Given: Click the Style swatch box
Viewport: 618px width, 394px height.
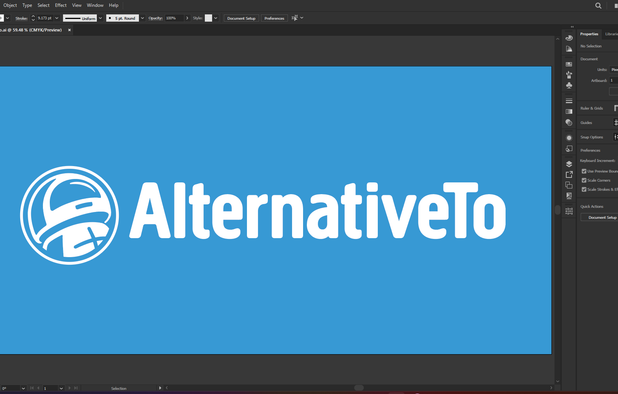Looking at the screenshot, I should tap(208, 18).
